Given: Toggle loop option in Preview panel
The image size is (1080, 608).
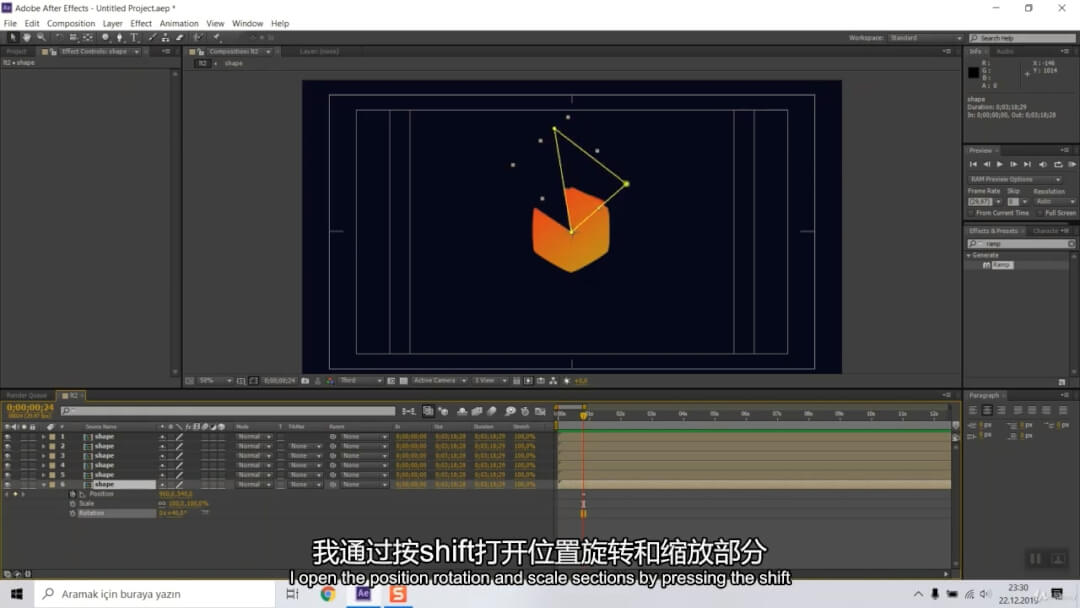Looking at the screenshot, I should click(x=1058, y=165).
